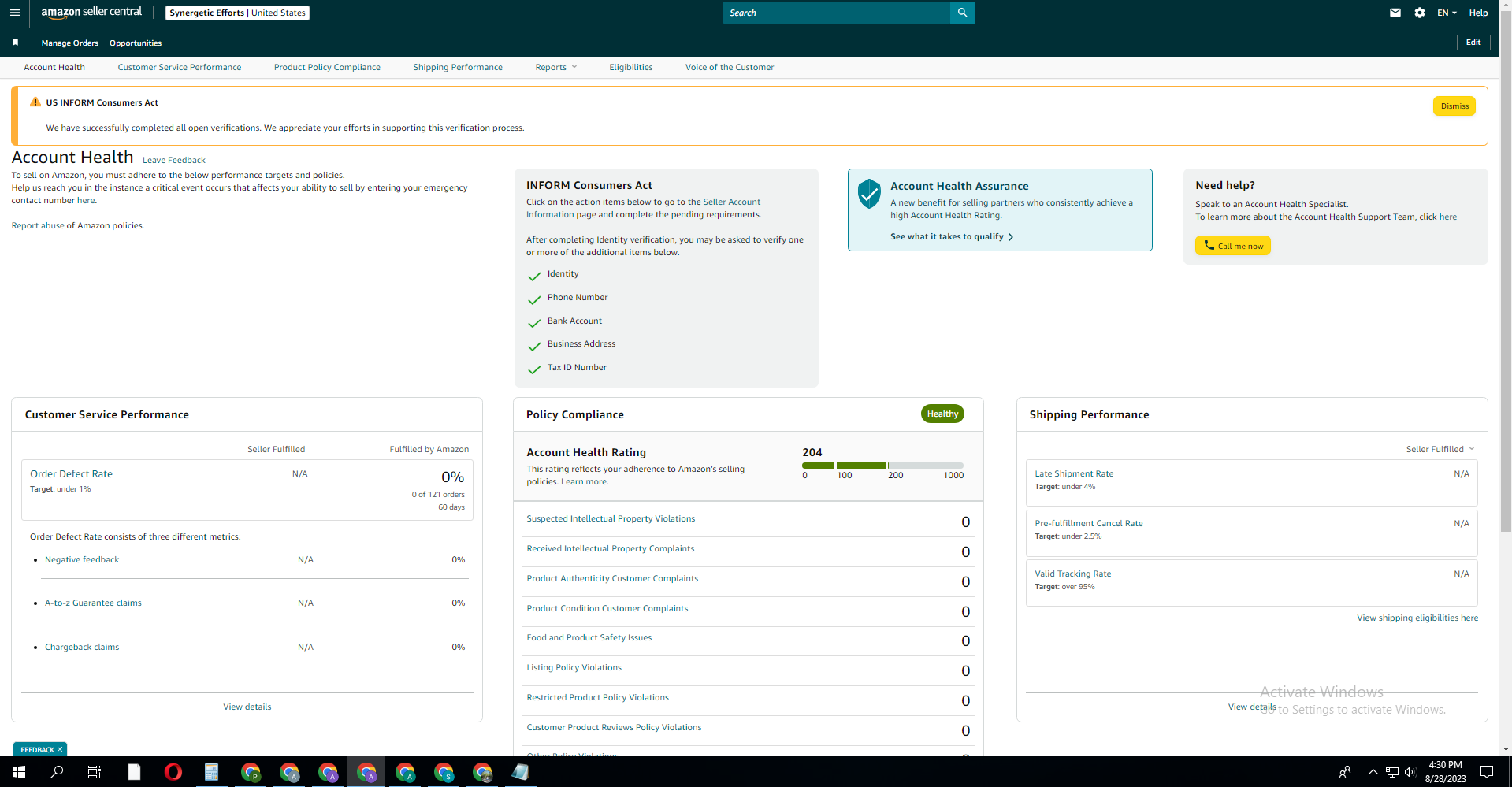Select the Account Health tab

(x=54, y=67)
